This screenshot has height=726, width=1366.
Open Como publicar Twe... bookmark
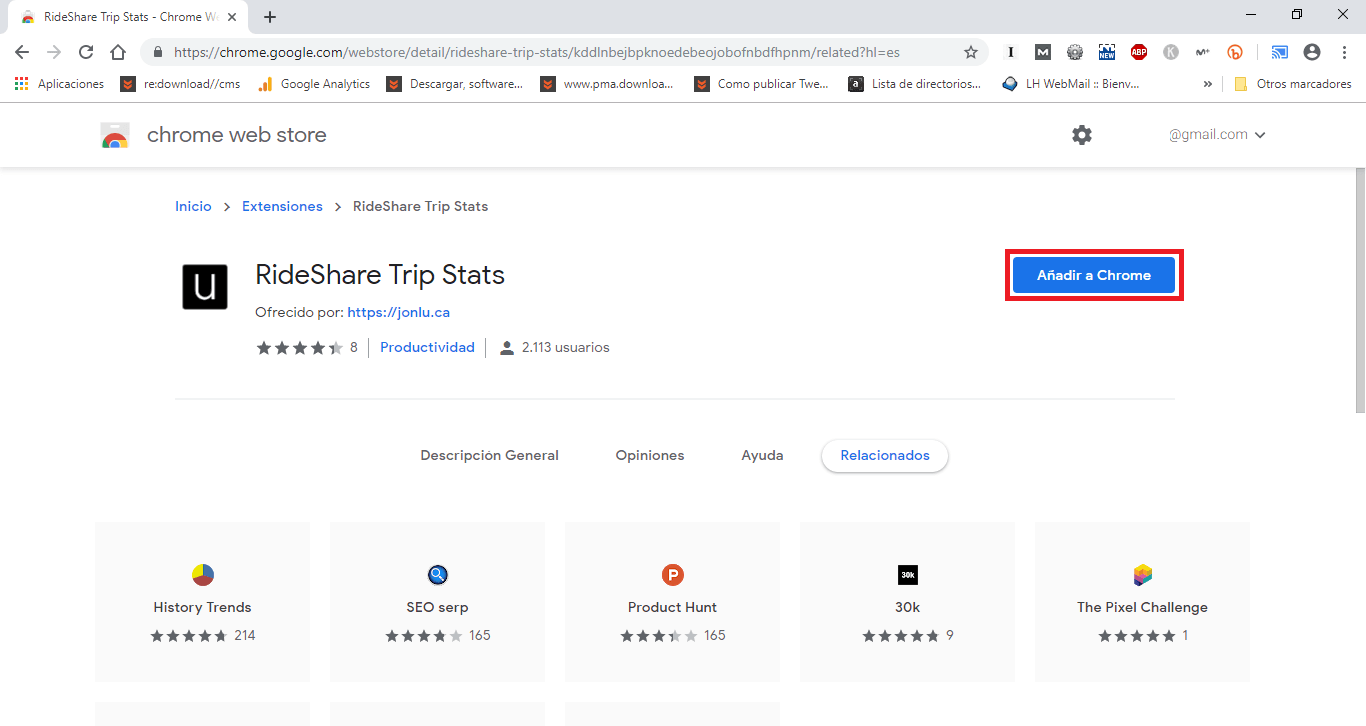[x=762, y=84]
